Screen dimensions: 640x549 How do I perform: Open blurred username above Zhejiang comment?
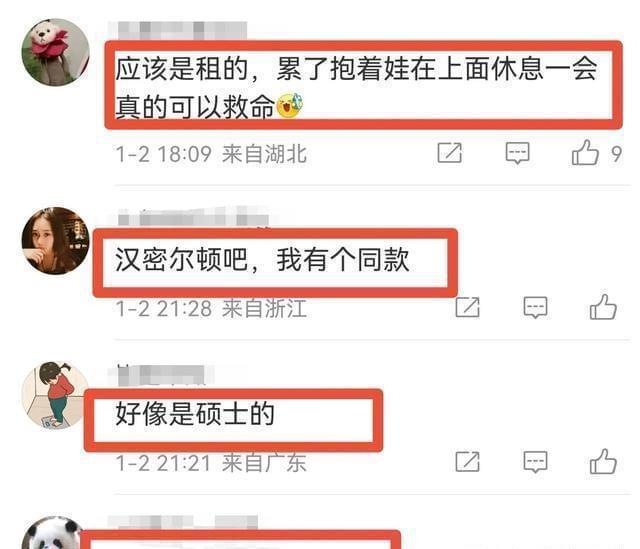coord(194,218)
